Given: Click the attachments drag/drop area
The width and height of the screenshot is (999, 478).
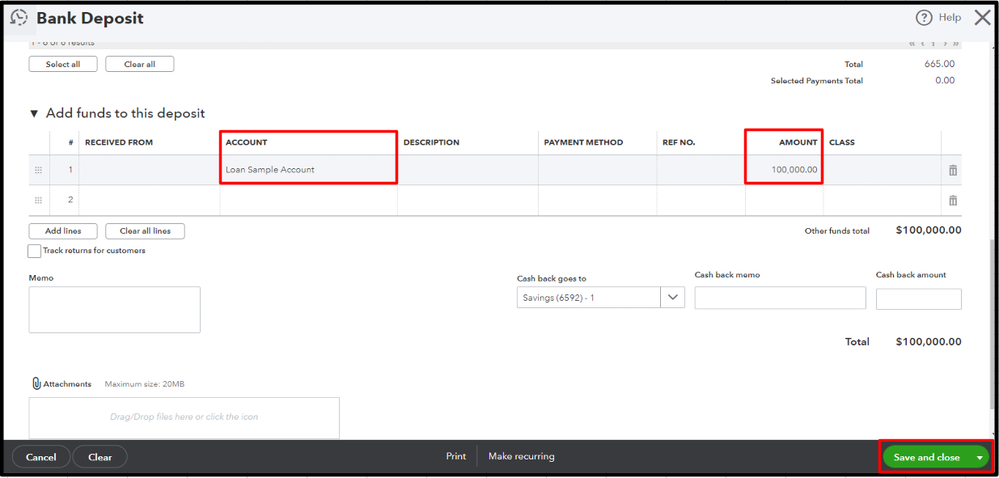Looking at the screenshot, I should [x=184, y=417].
